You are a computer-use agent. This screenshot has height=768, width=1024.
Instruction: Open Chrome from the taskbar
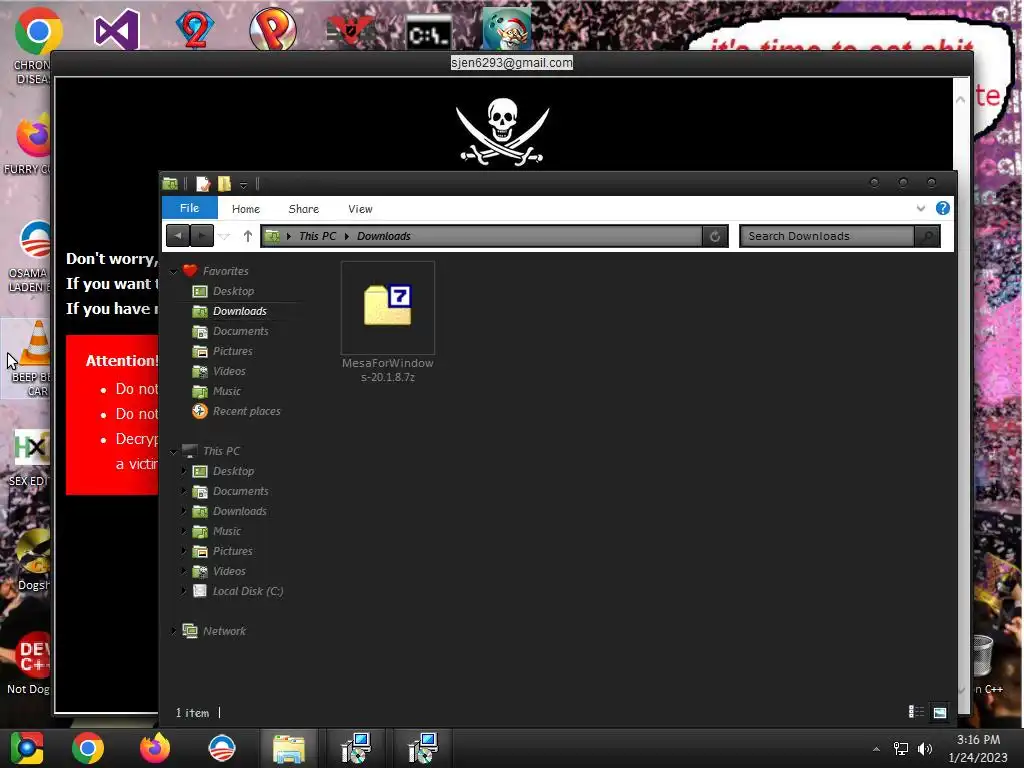[x=88, y=748]
